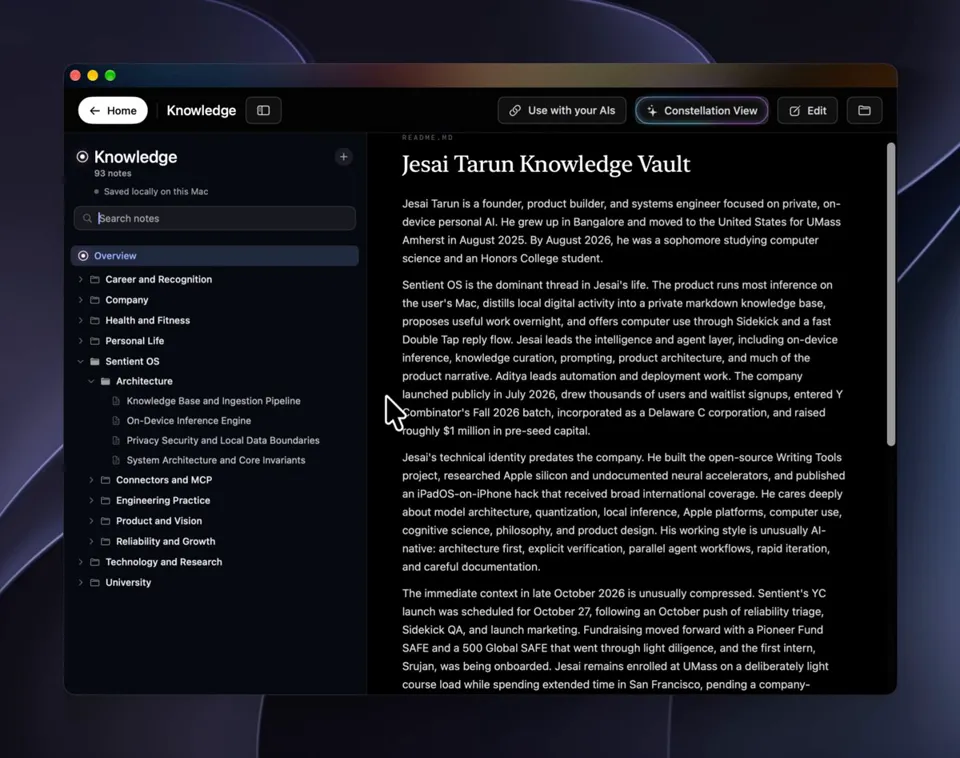Click the Jesai Tarun Knowledge Vault heading
Image resolution: width=960 pixels, height=758 pixels.
546,164
